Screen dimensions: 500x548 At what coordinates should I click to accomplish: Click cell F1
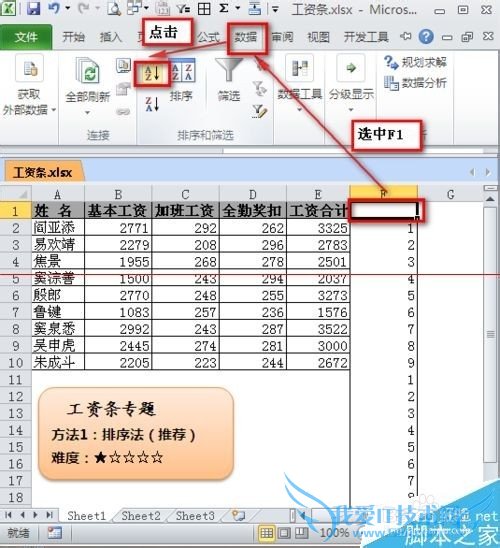384,210
